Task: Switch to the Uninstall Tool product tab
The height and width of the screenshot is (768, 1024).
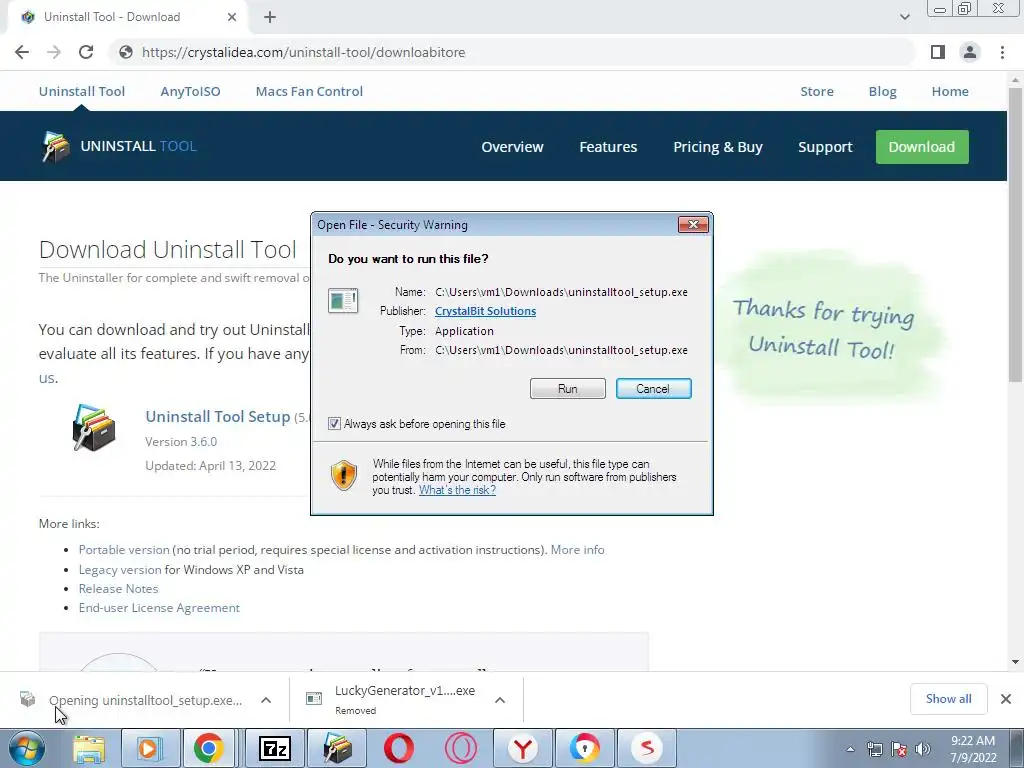Action: click(x=82, y=91)
